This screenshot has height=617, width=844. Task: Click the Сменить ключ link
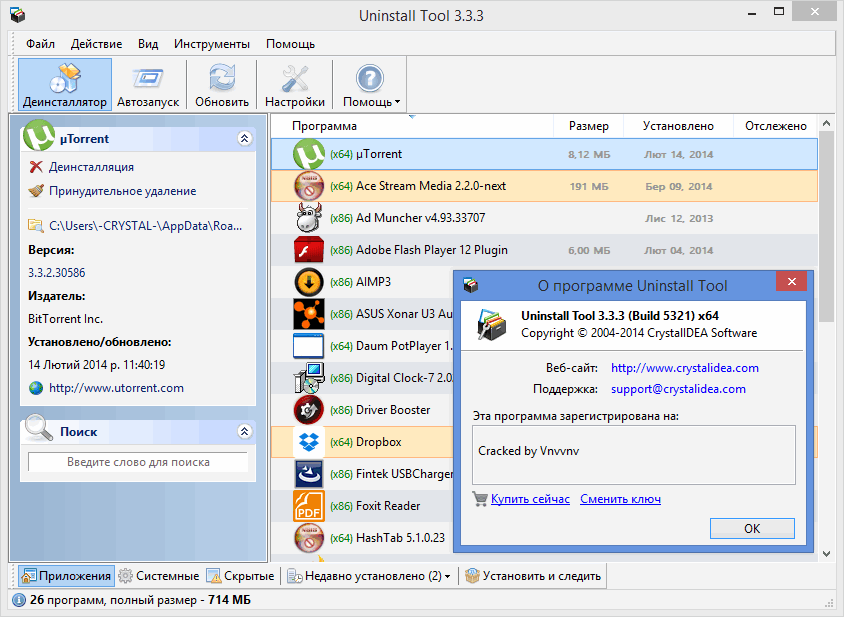[620, 499]
